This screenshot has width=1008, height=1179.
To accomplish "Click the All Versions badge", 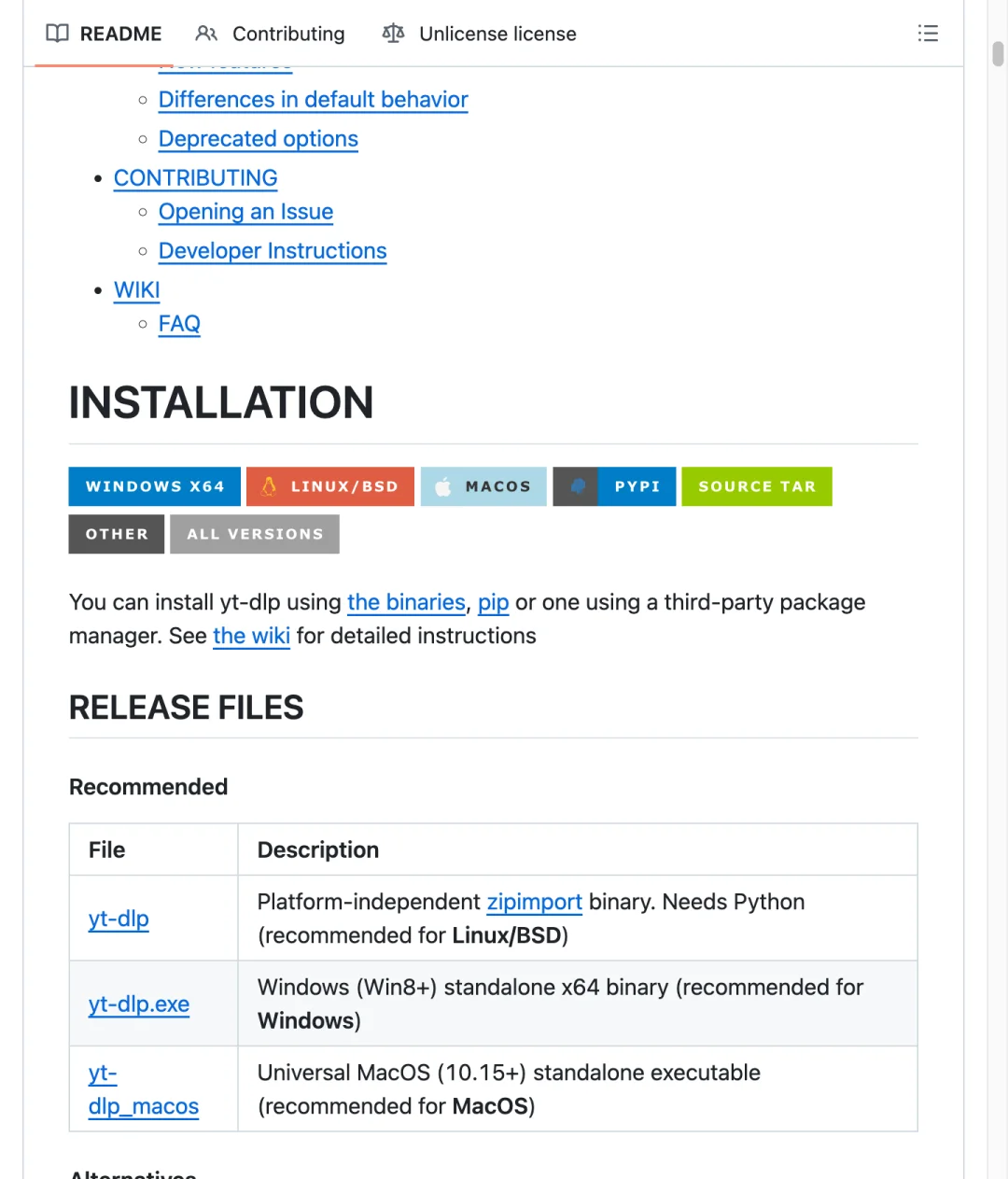I will 255,534.
